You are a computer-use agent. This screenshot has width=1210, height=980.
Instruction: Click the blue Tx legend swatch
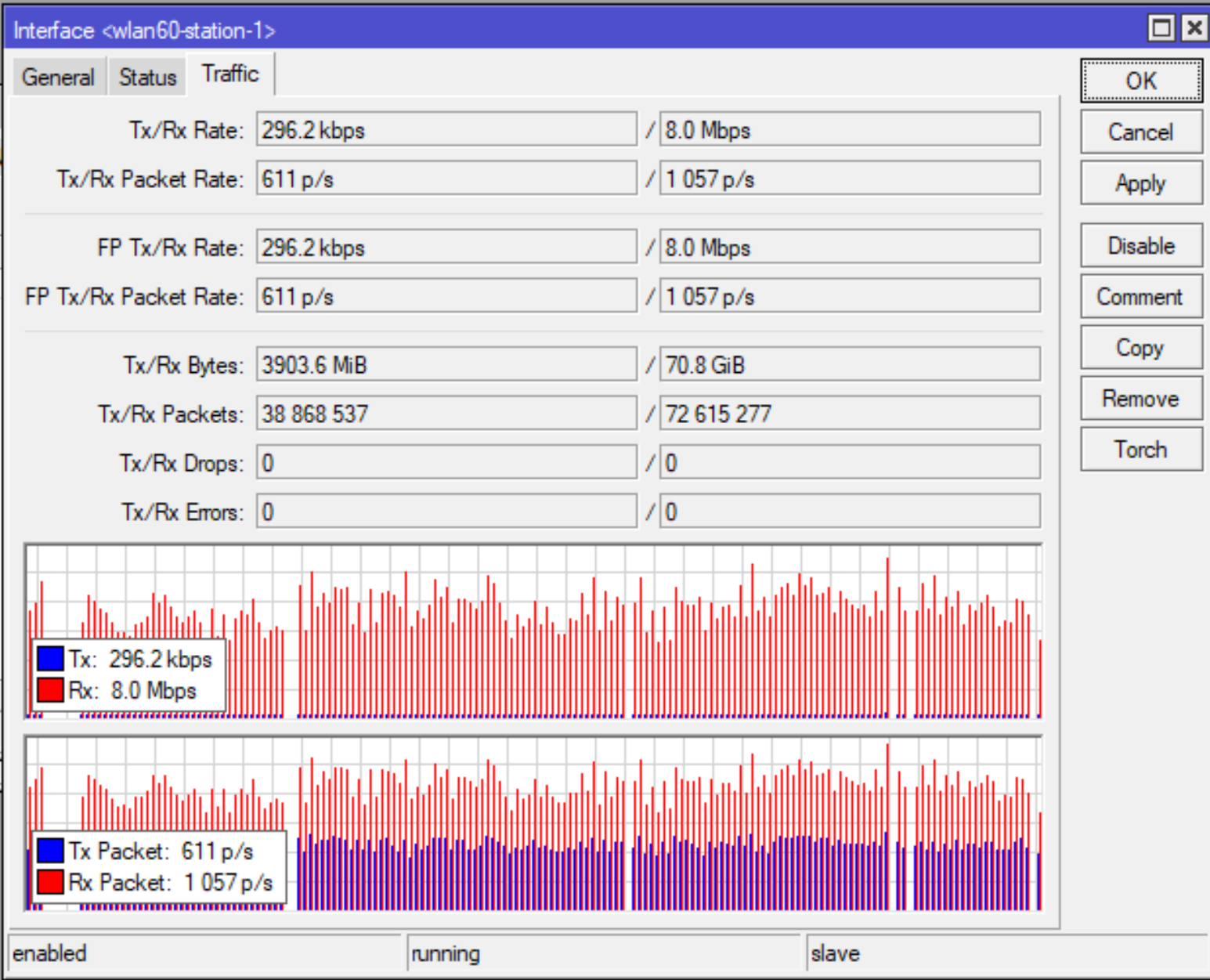(49, 658)
